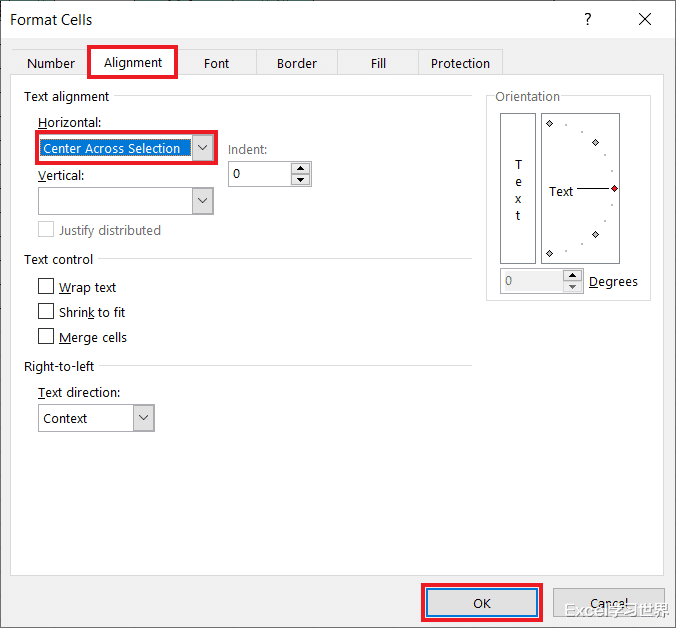
Task: Decrease the Indent value with down arrow
Action: click(x=300, y=180)
